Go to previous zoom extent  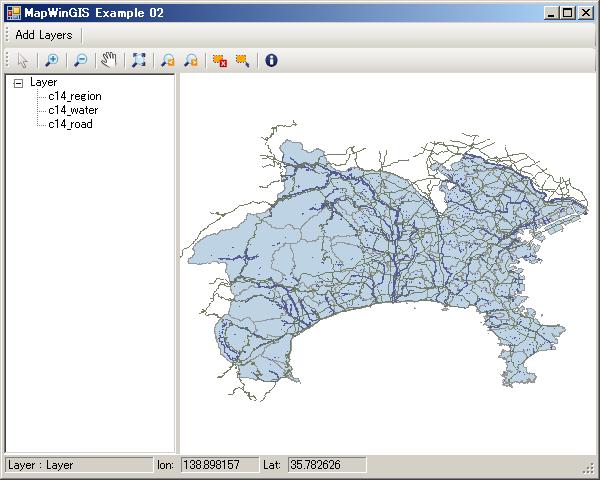pyautogui.click(x=167, y=60)
